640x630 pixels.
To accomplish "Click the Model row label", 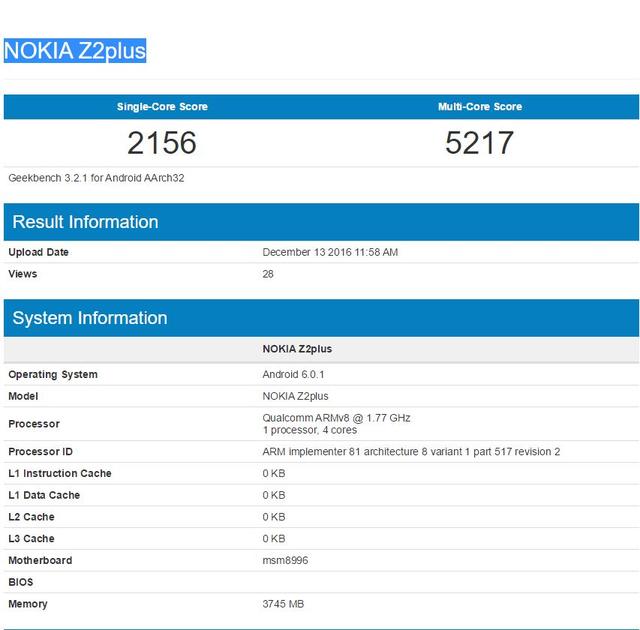I will [23, 396].
